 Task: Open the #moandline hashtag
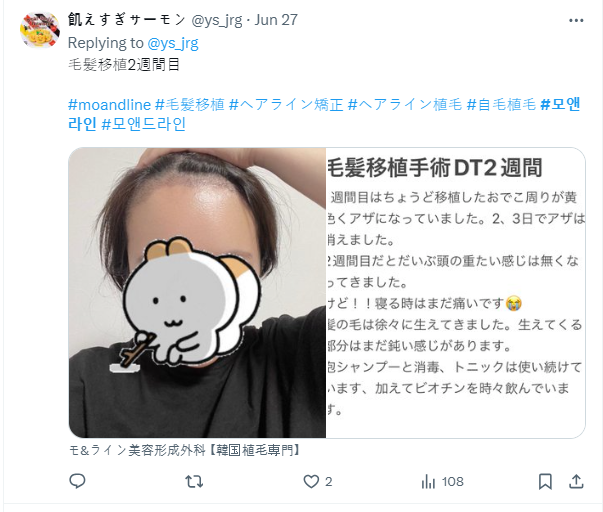tap(109, 105)
